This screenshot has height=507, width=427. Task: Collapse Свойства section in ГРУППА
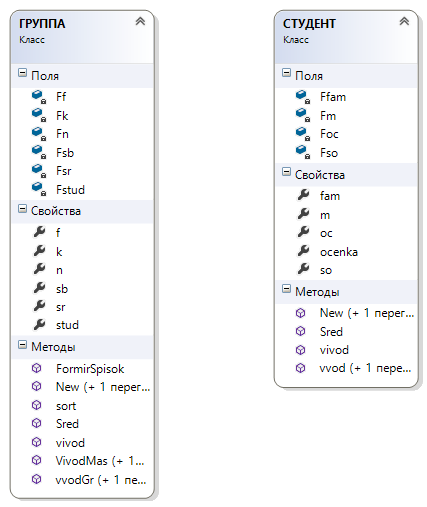(22, 209)
